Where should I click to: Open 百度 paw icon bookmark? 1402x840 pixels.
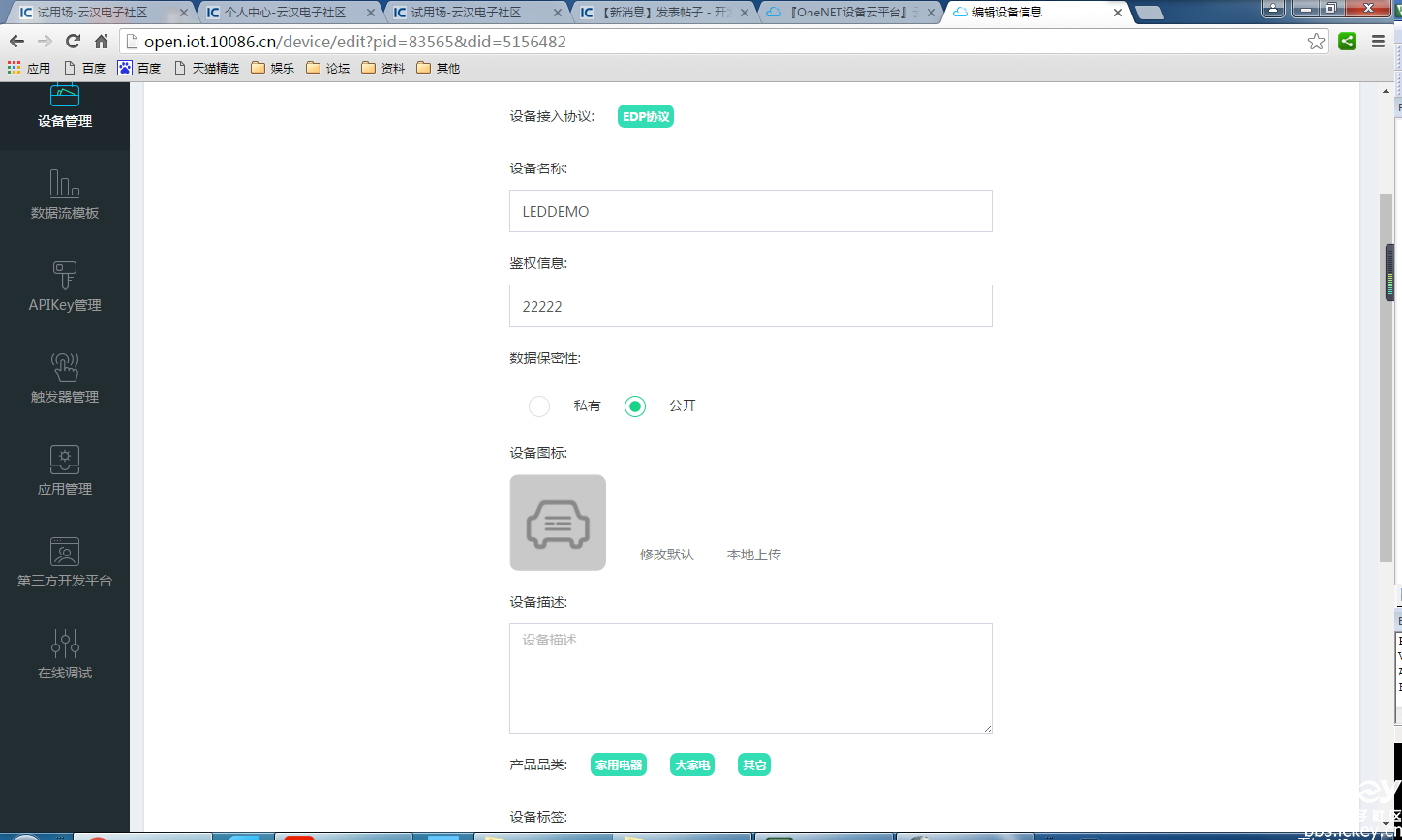click(x=139, y=68)
